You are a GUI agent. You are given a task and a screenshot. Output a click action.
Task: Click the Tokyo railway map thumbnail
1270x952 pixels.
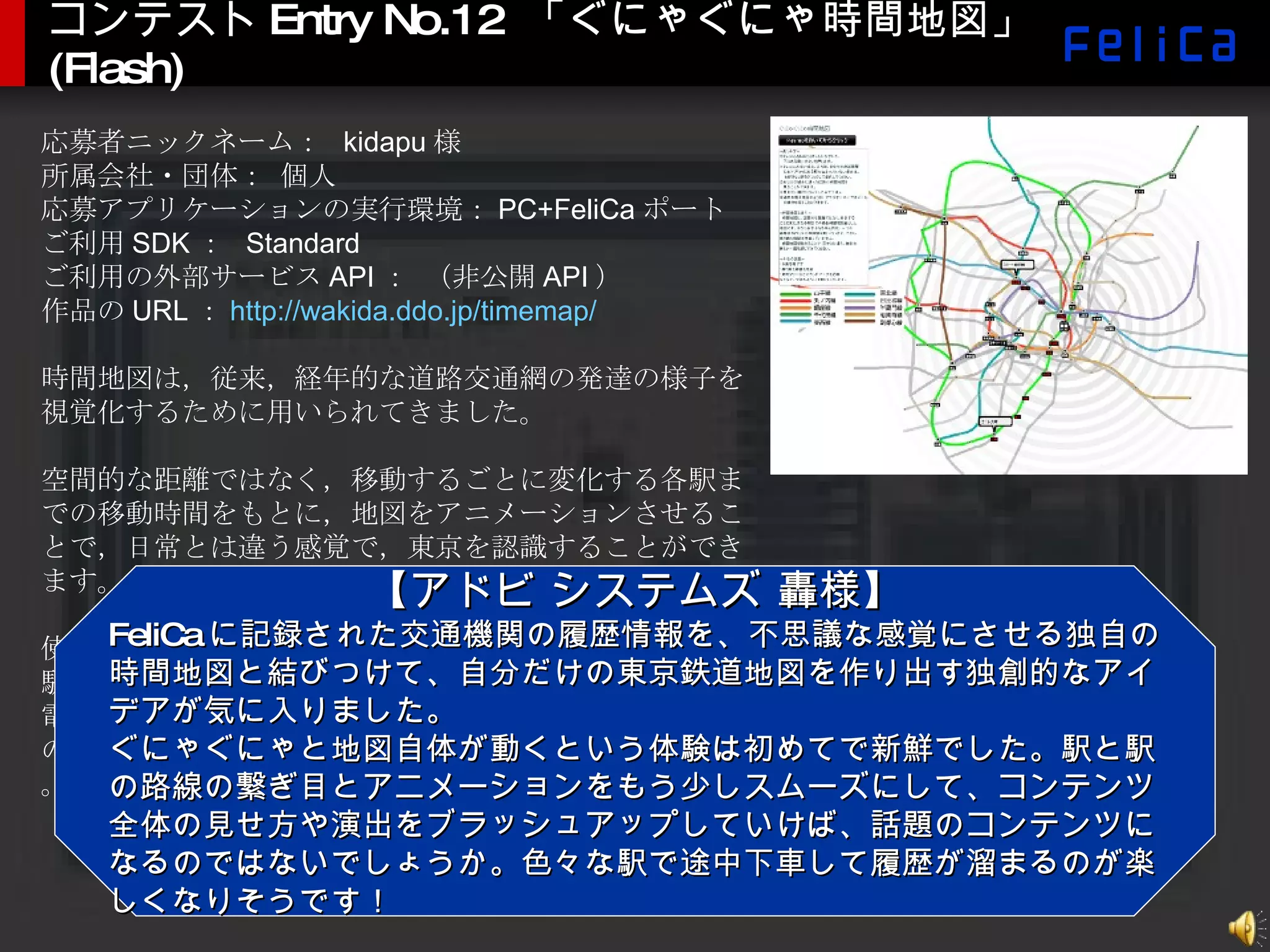[1008, 295]
